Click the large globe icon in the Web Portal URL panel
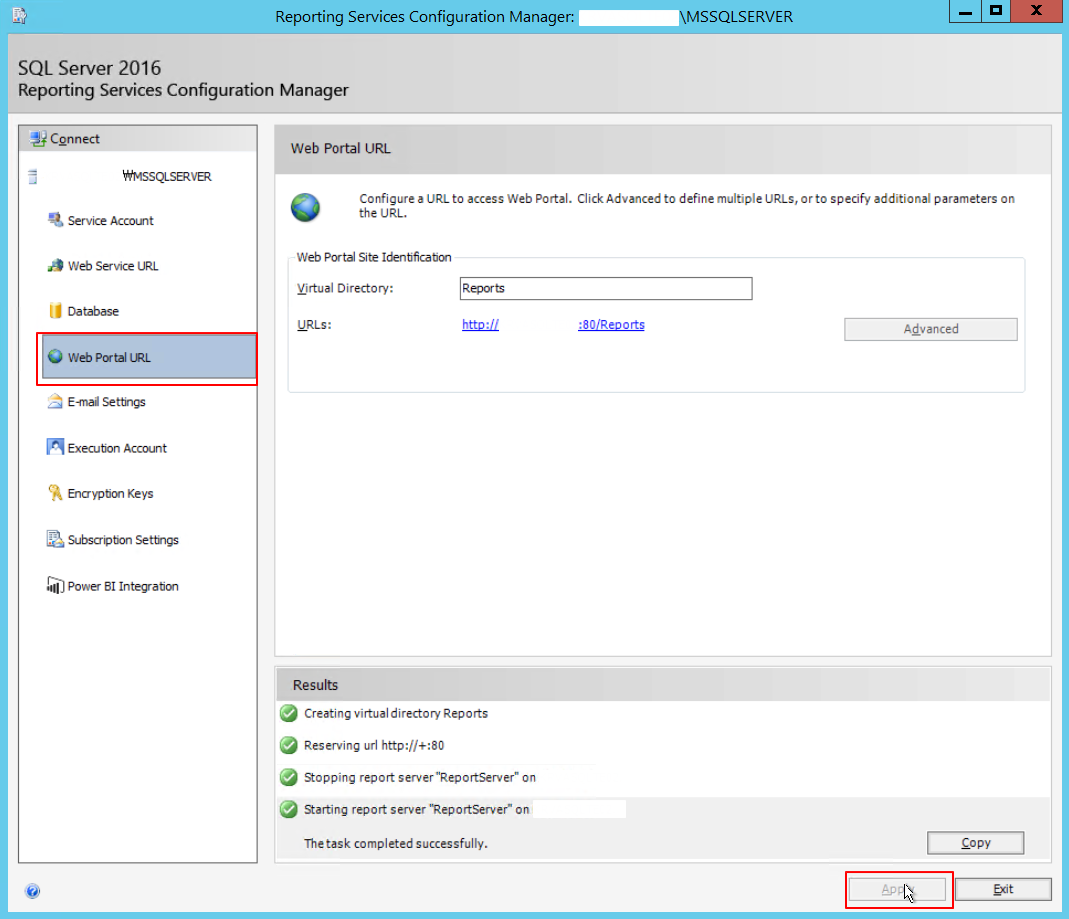The image size is (1069, 919). point(305,207)
